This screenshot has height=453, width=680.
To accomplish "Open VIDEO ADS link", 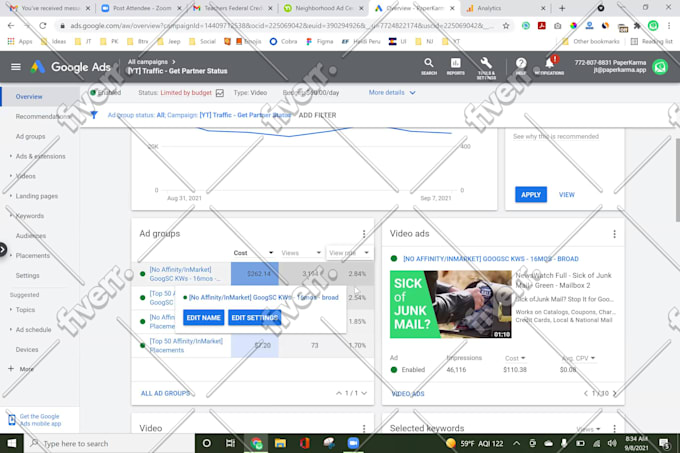I will tap(408, 394).
